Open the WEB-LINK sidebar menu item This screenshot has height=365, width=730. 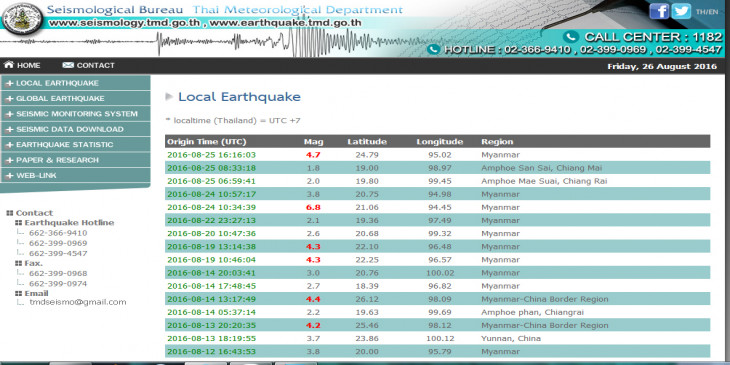point(75,175)
